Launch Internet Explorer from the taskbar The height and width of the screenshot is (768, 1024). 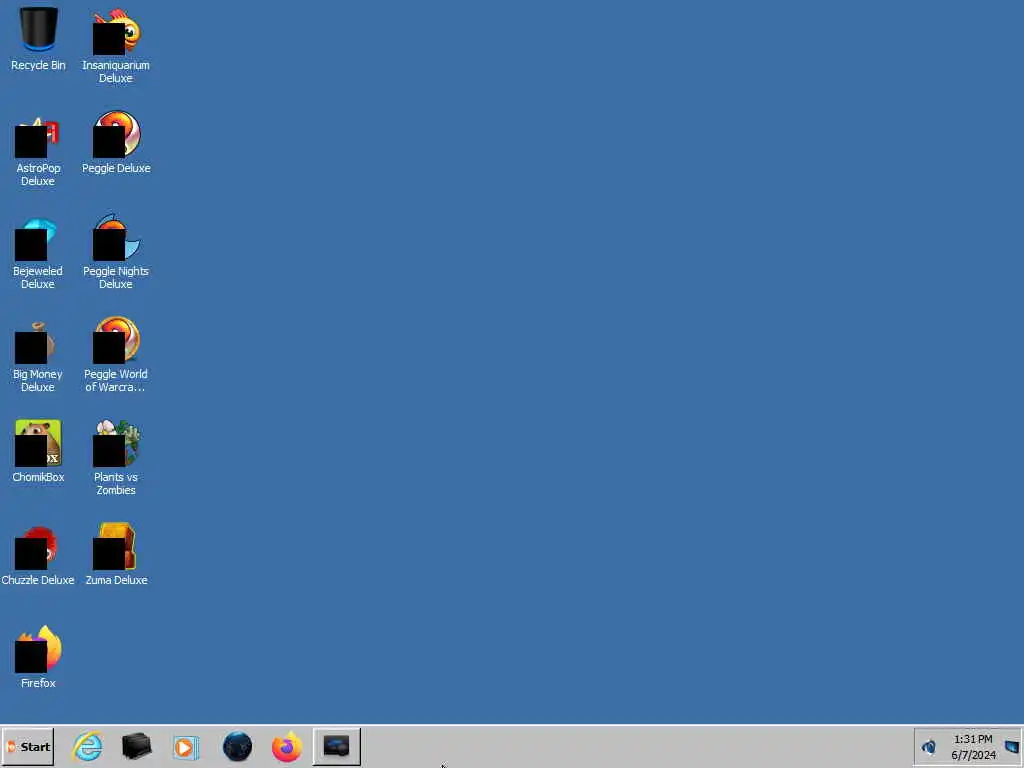[x=88, y=746]
